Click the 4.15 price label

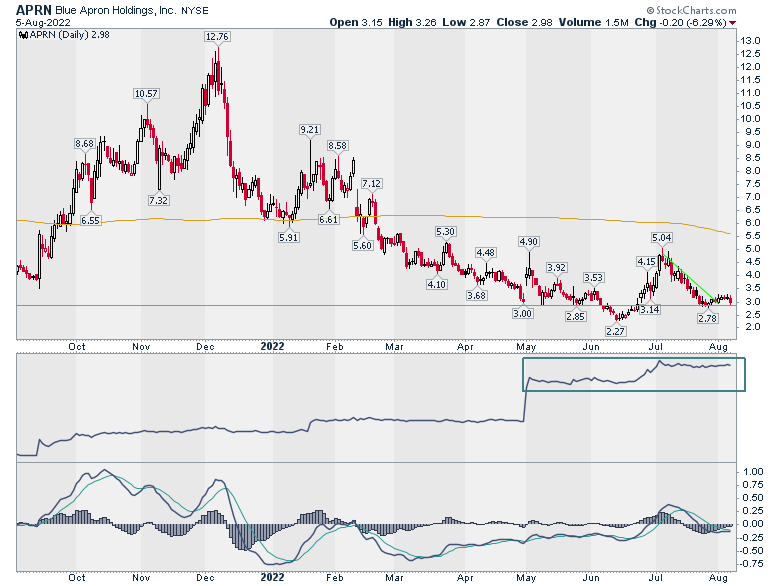point(647,262)
